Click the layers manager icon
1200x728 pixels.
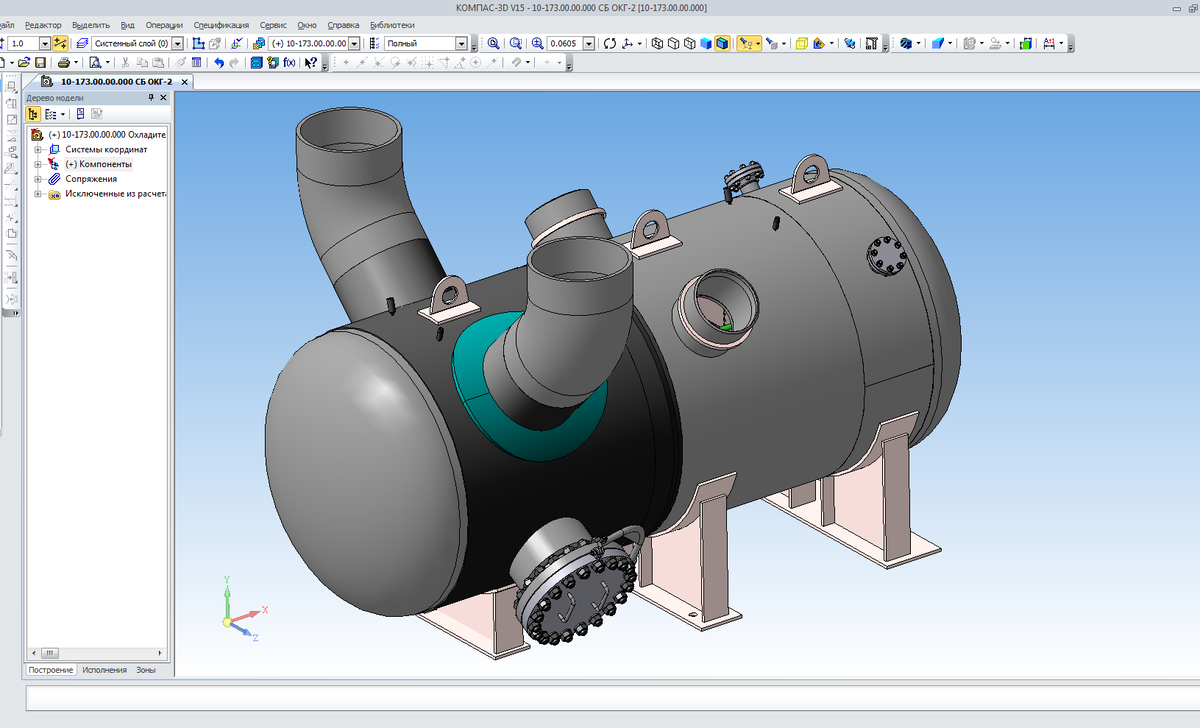coord(82,44)
